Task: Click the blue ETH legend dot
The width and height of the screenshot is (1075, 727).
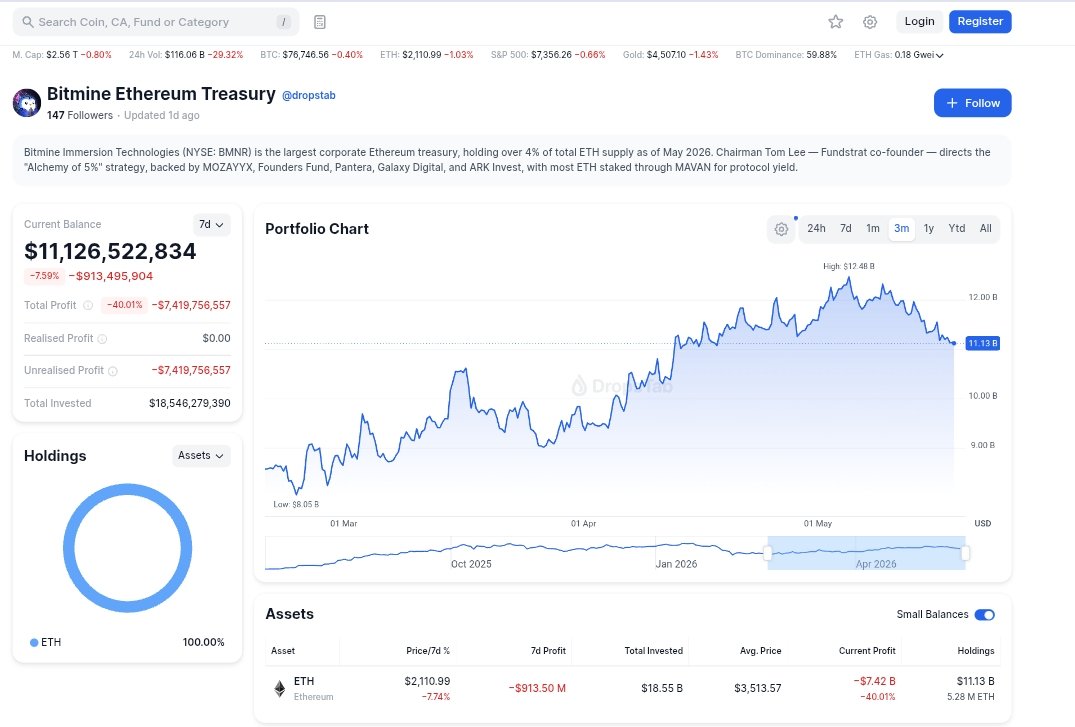Action: pos(34,643)
